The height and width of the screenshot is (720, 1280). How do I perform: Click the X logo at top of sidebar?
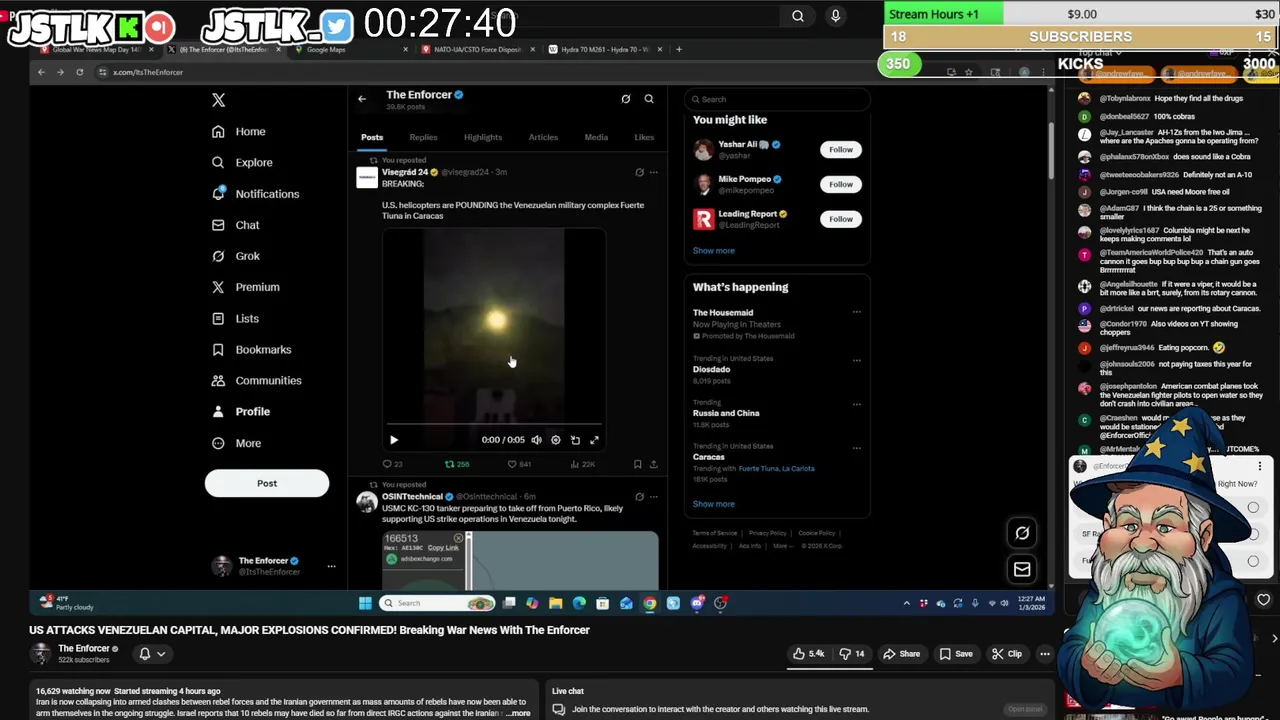(x=218, y=100)
